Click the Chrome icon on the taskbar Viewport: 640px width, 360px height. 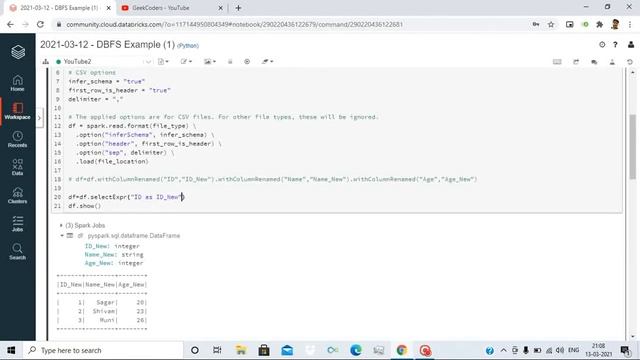point(402,351)
